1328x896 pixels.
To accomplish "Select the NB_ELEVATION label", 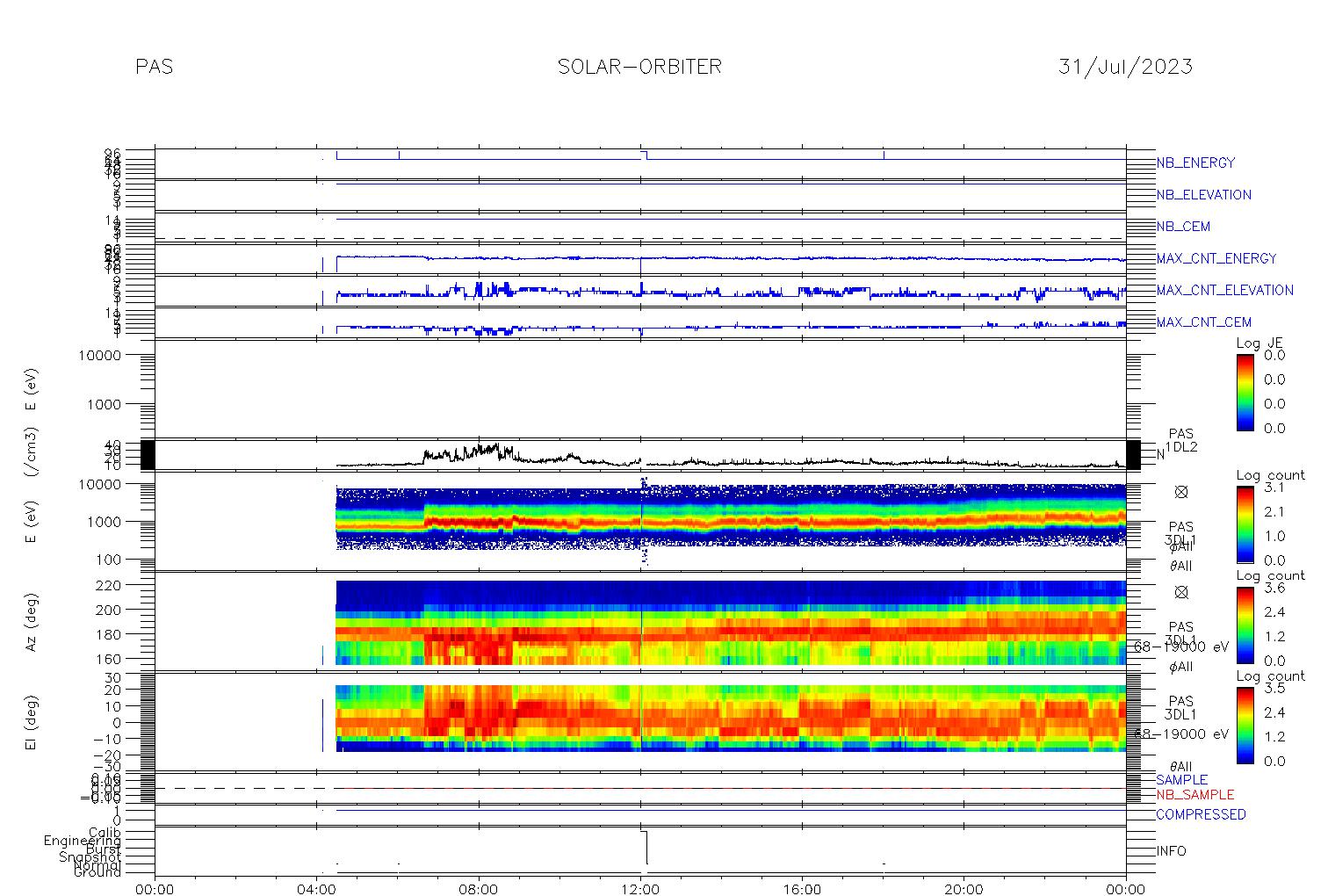I will pyautogui.click(x=1203, y=195).
